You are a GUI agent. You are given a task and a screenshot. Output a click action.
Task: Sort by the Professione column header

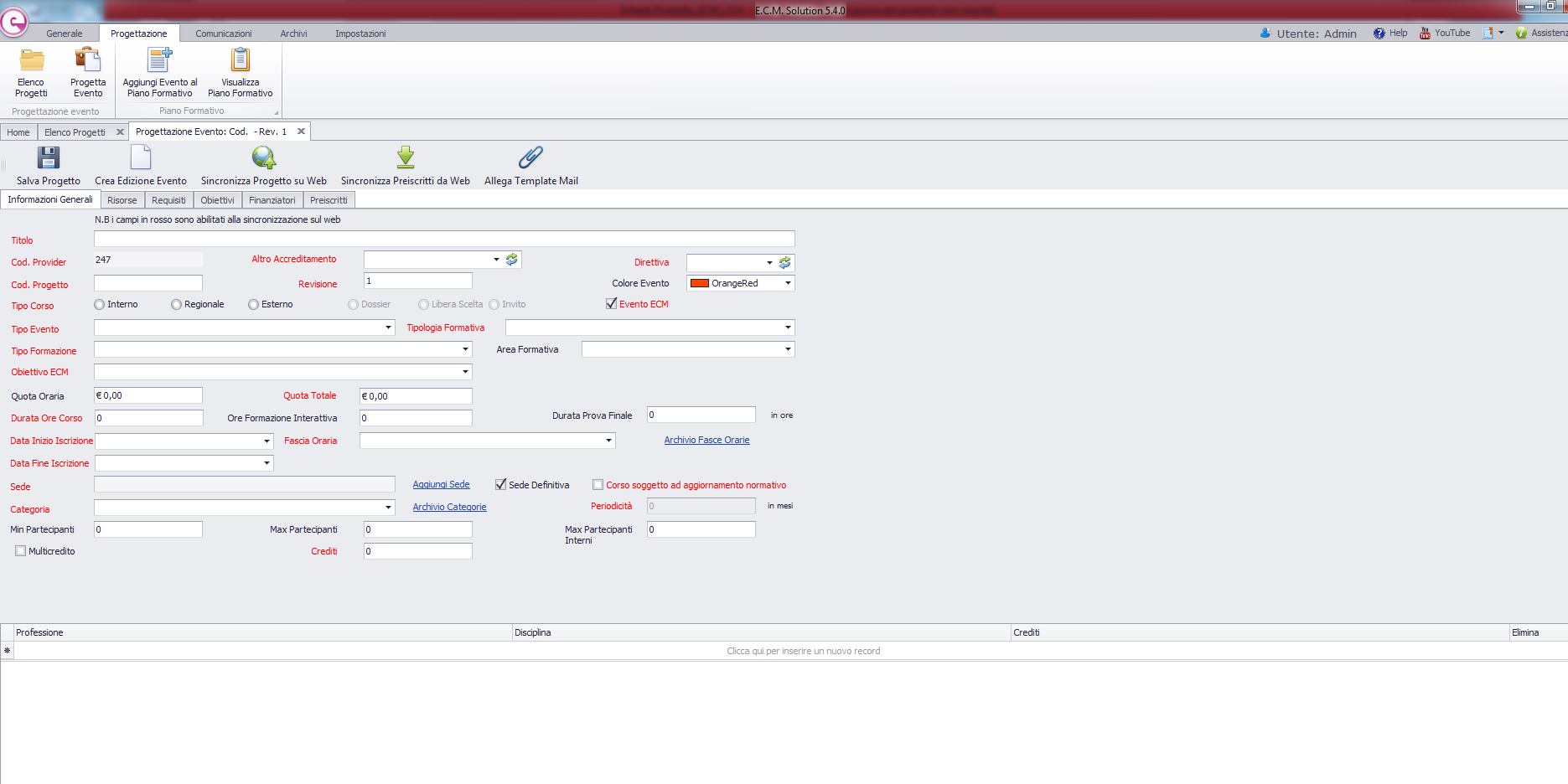tap(263, 632)
